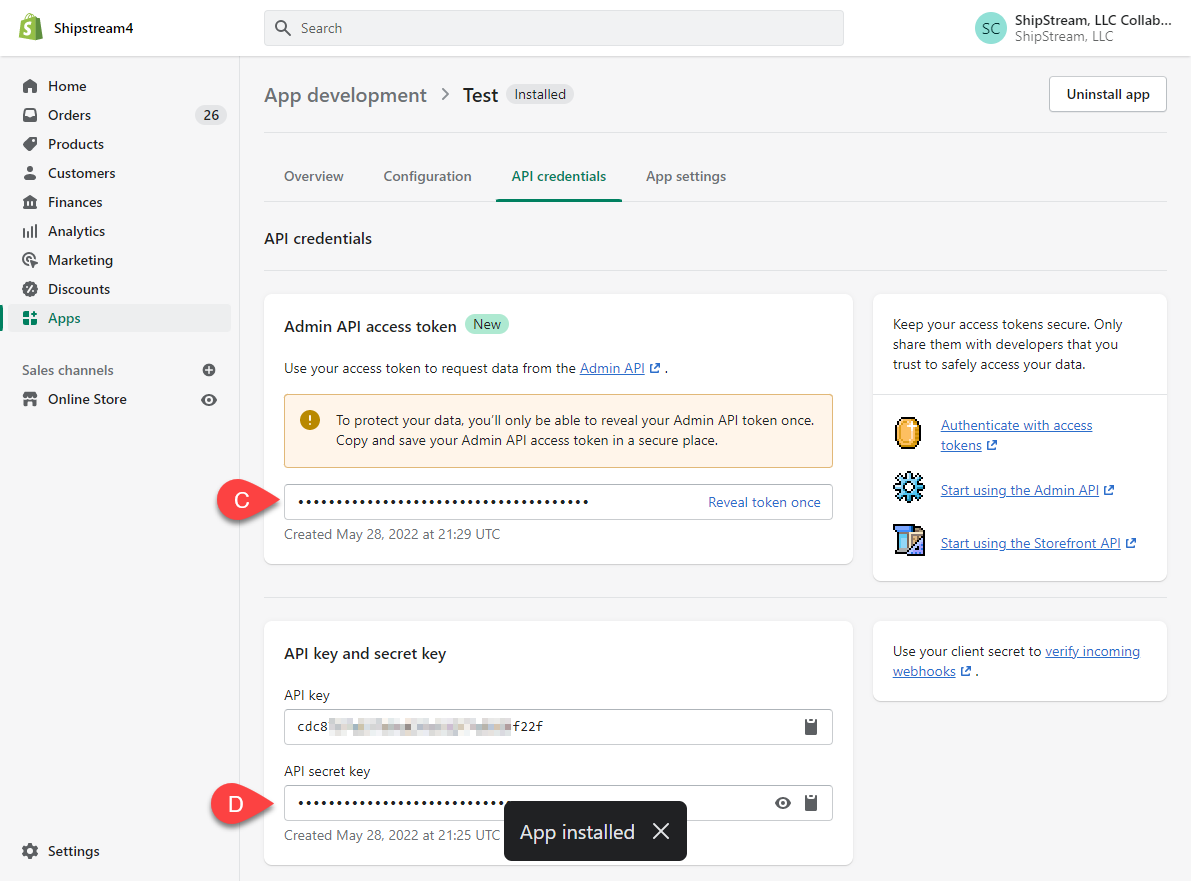Switch to the Overview tab
The width and height of the screenshot is (1191, 881).
(313, 176)
